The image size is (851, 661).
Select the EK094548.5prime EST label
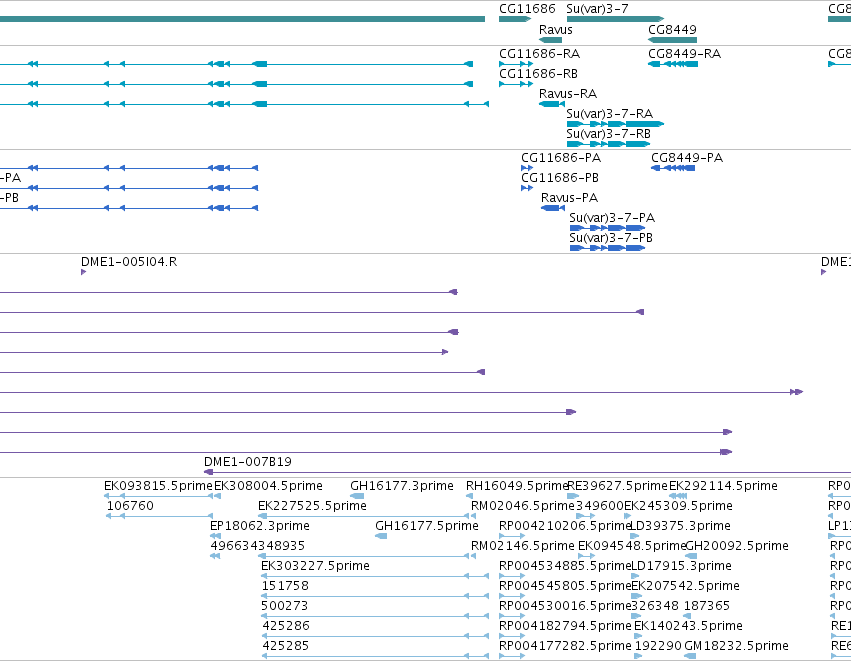pos(632,546)
